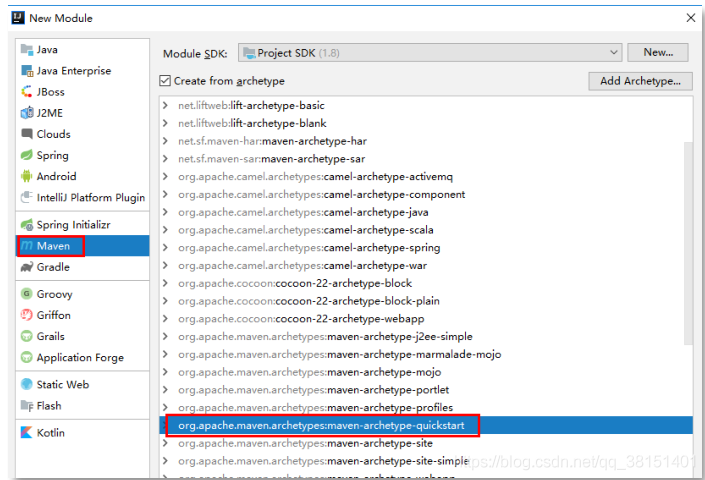This screenshot has width=705, height=480.
Task: Expand maven-archetype-j2ee-simple entry
Action: (165, 337)
